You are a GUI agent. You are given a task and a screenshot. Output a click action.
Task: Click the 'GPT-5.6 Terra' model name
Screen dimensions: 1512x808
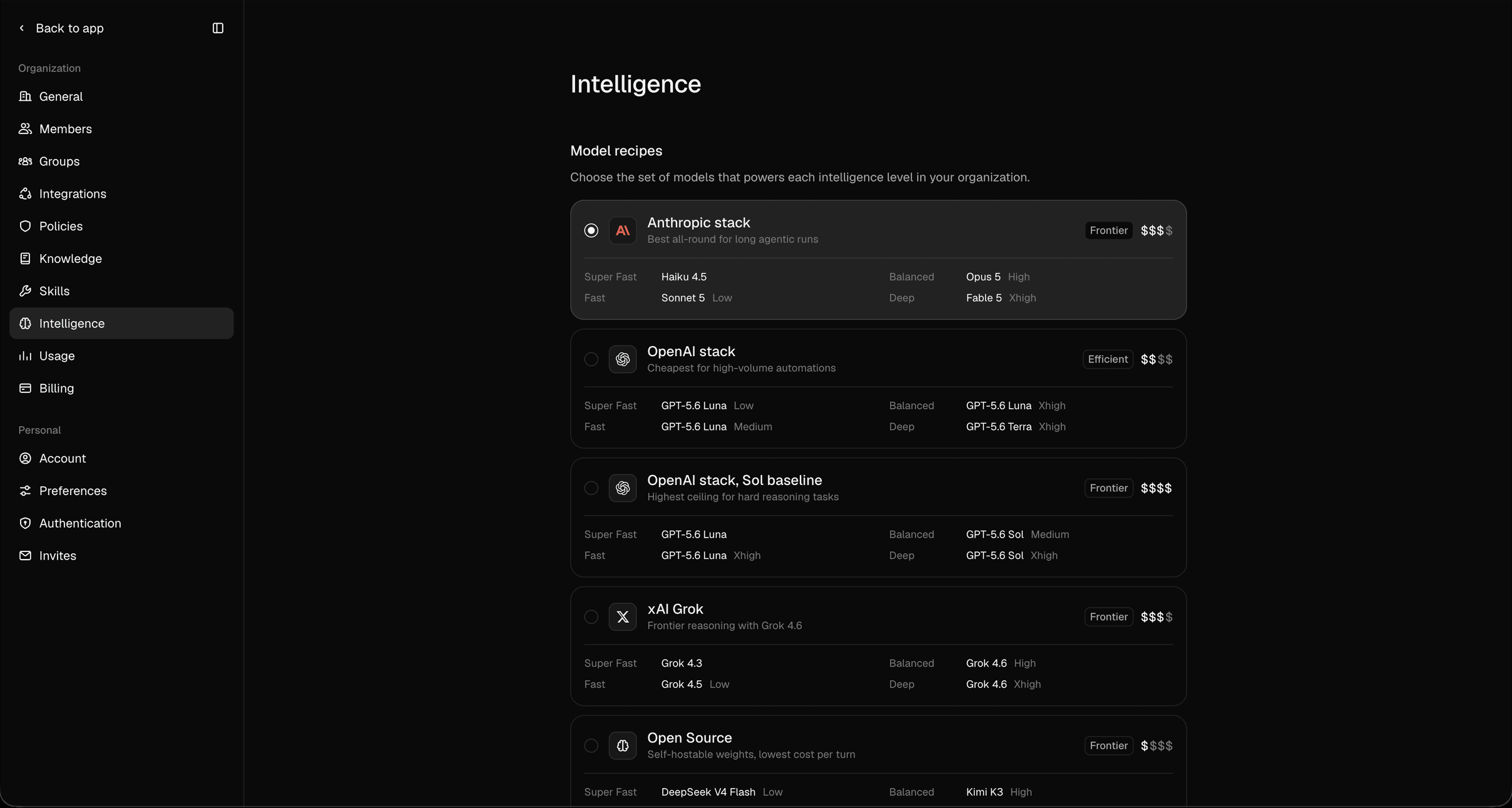(x=999, y=427)
